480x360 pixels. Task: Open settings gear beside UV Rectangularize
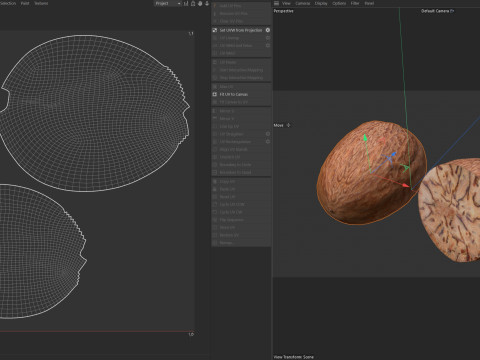tap(268, 142)
